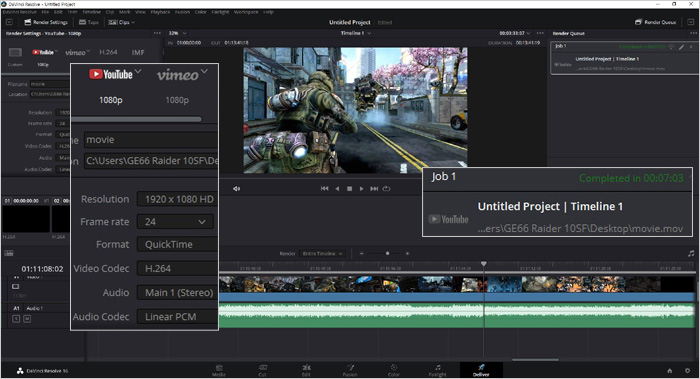Switch to the Cut page
The width and height of the screenshot is (700, 379).
[x=262, y=370]
